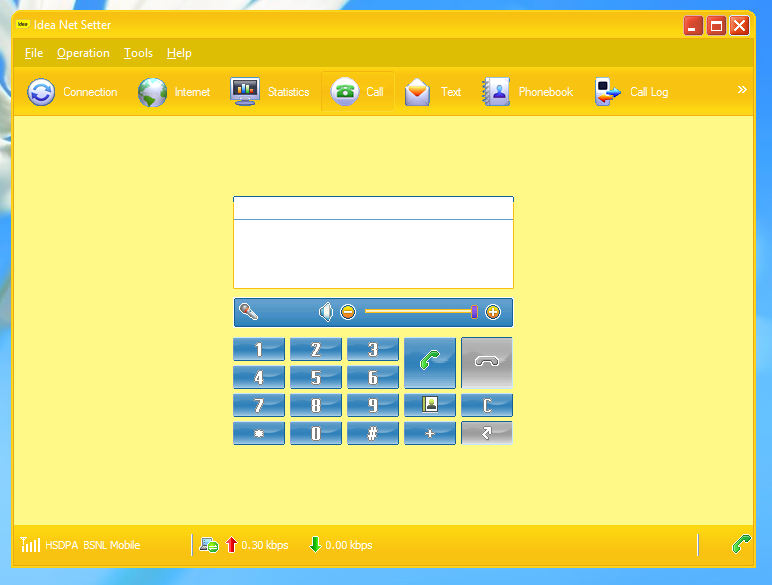Dial digit 2 on keypad
The width and height of the screenshot is (772, 585).
click(x=316, y=349)
